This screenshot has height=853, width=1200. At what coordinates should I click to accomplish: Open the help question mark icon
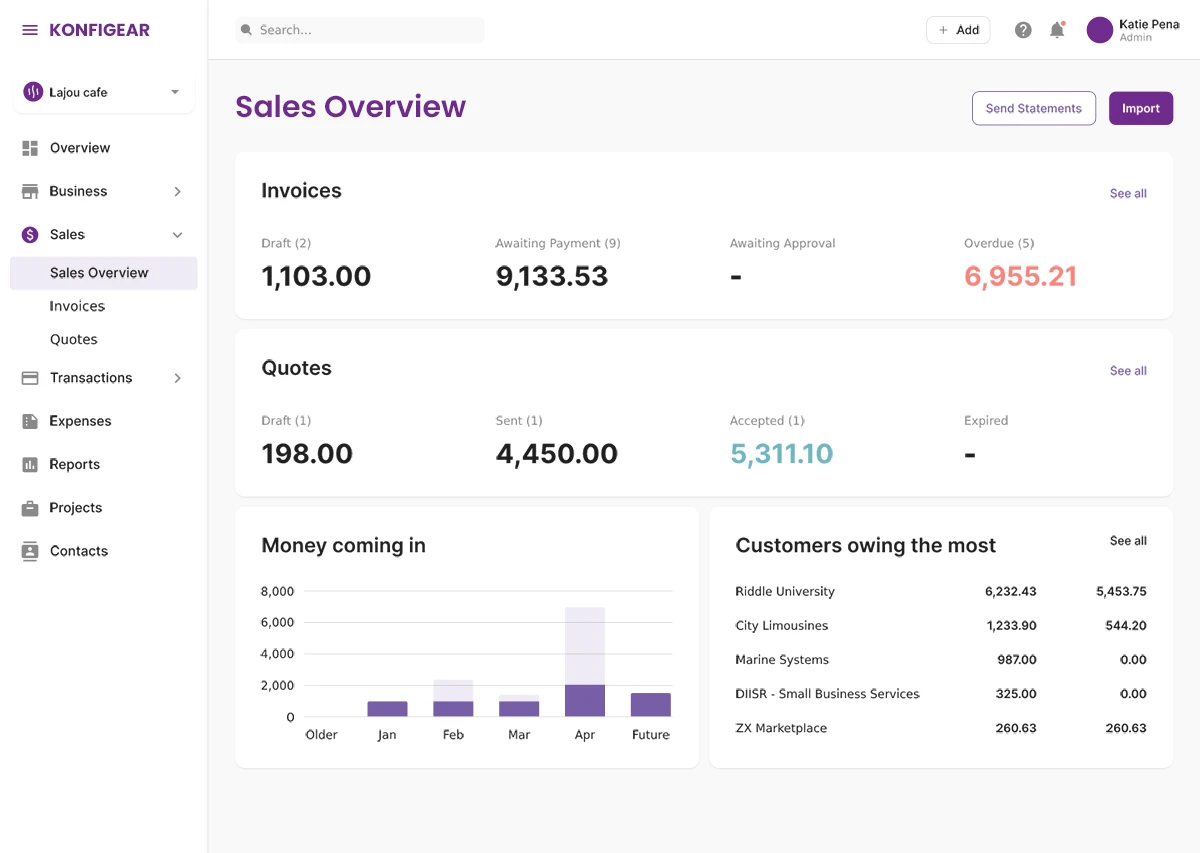tap(1023, 30)
